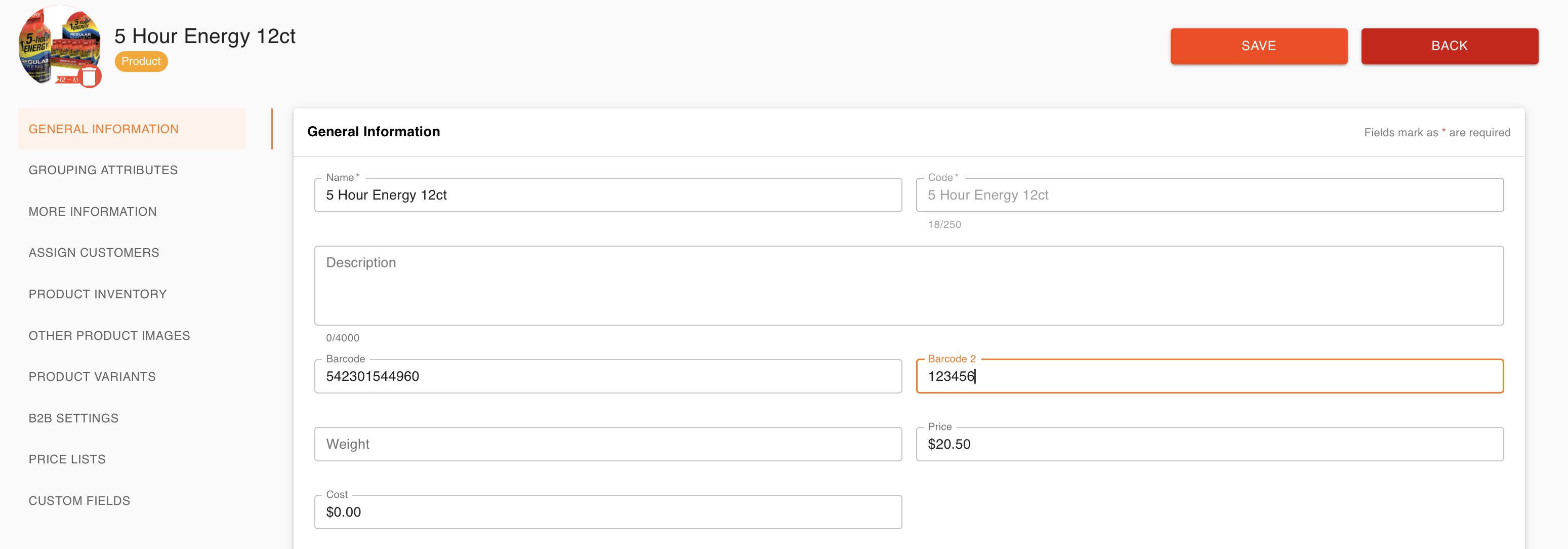Open the More Information section
Screen dimensions: 1568x549
tap(93, 211)
